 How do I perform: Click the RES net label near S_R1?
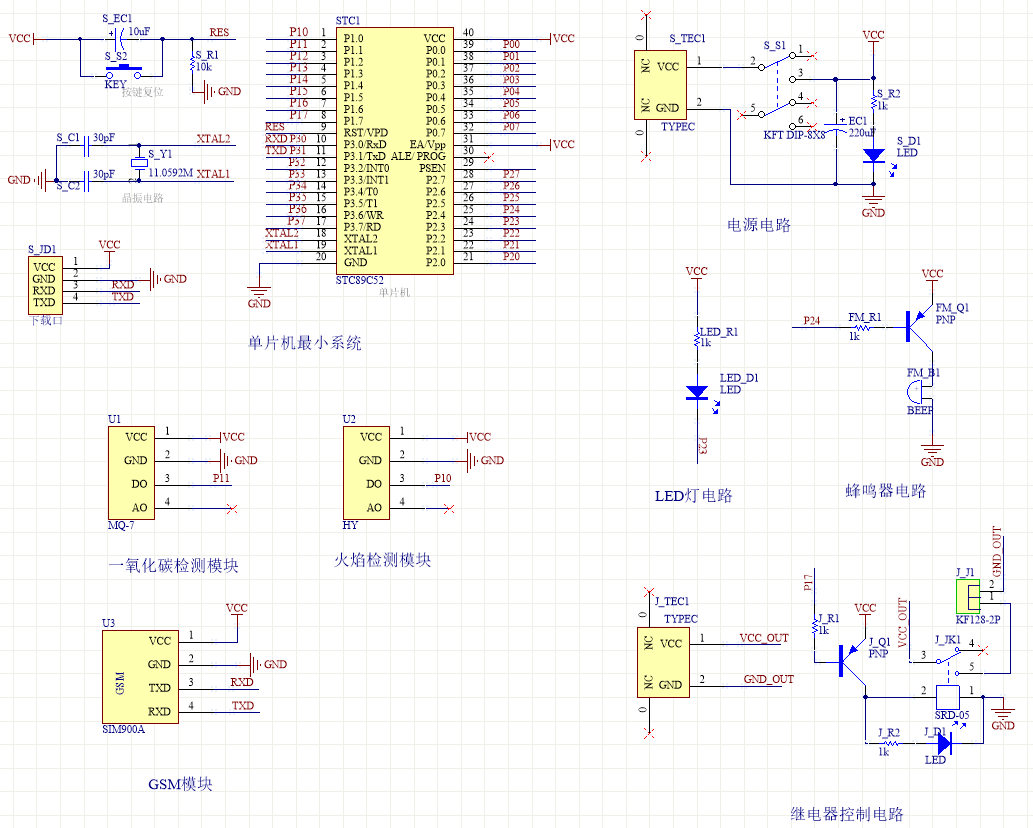pyautogui.click(x=219, y=32)
